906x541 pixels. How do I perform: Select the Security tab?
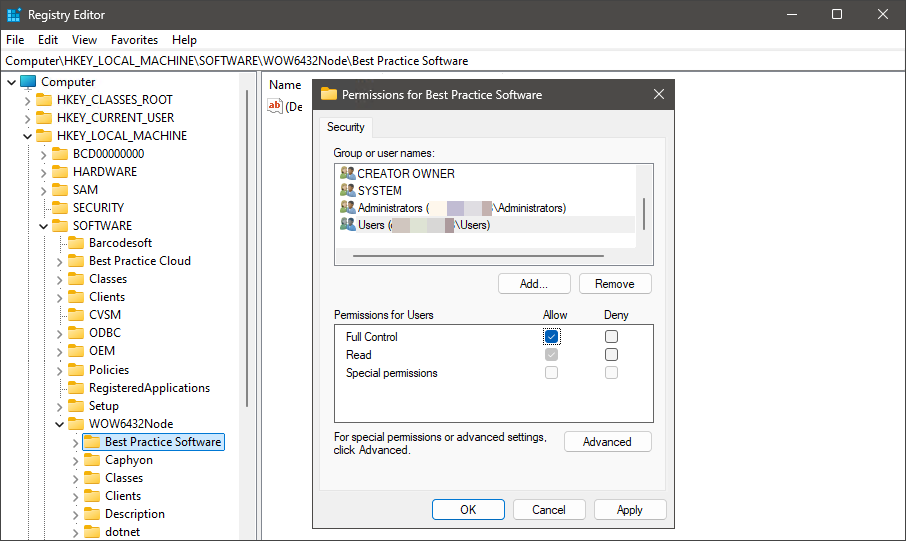click(x=346, y=127)
